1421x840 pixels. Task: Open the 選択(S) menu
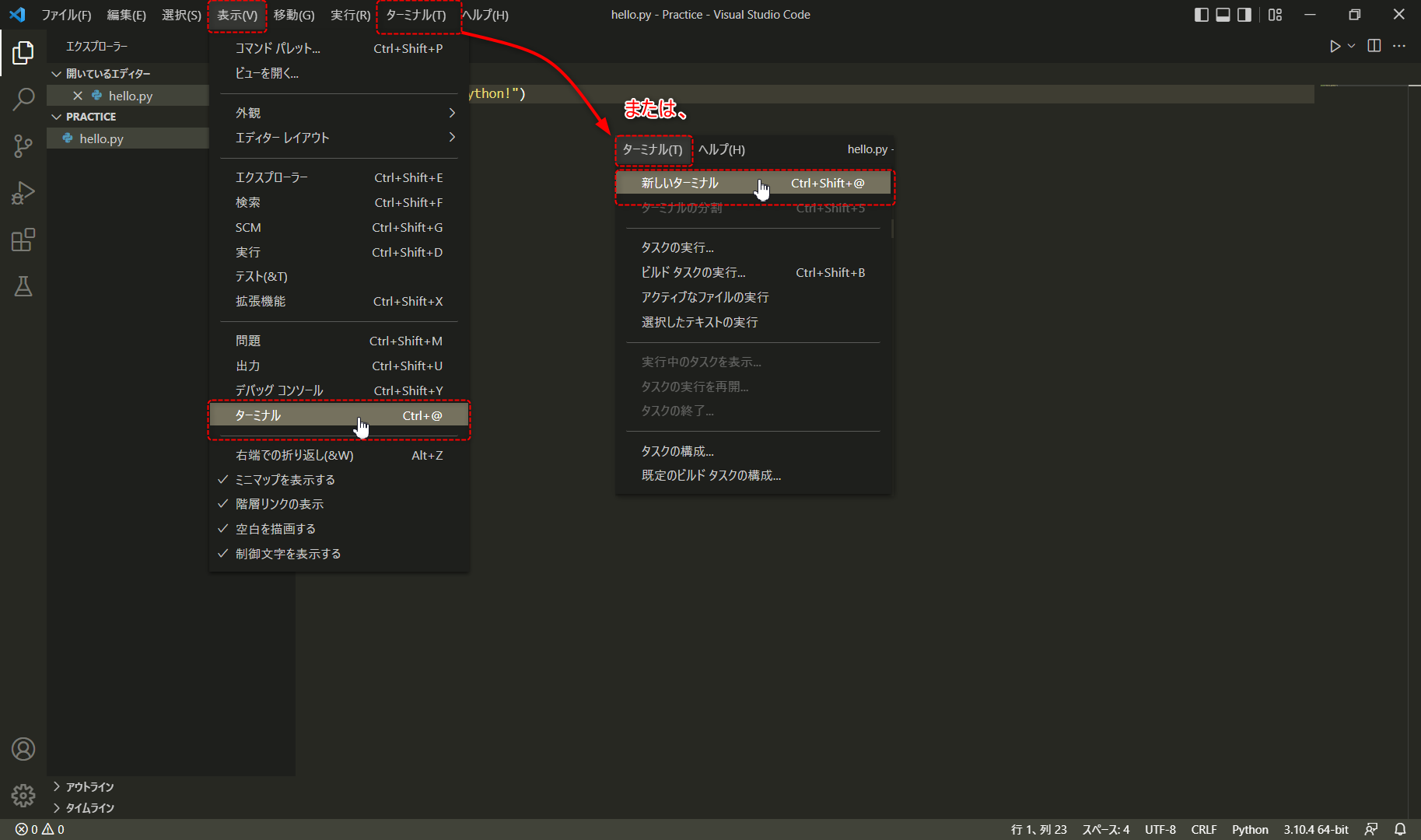tap(181, 15)
